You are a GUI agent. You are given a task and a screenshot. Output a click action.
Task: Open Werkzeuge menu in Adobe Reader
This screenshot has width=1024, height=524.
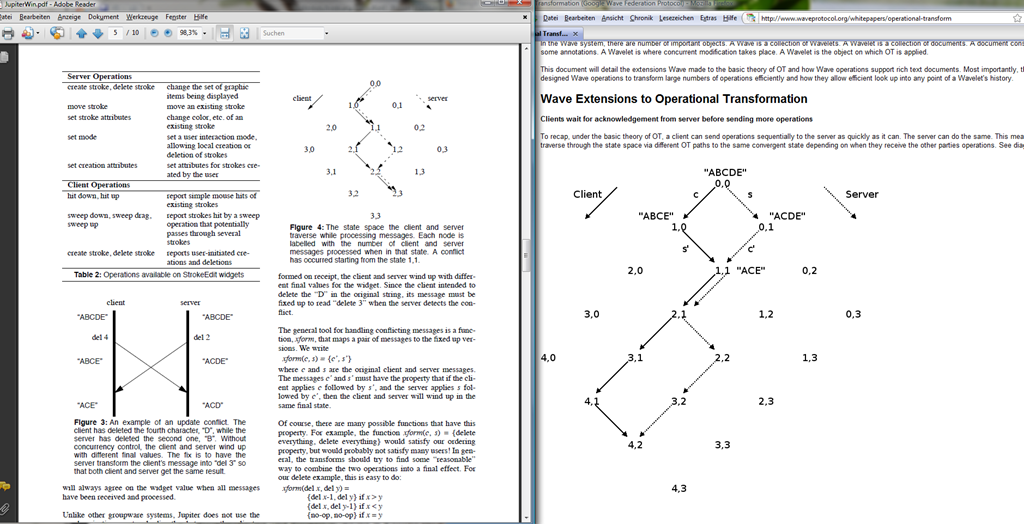pyautogui.click(x=142, y=17)
